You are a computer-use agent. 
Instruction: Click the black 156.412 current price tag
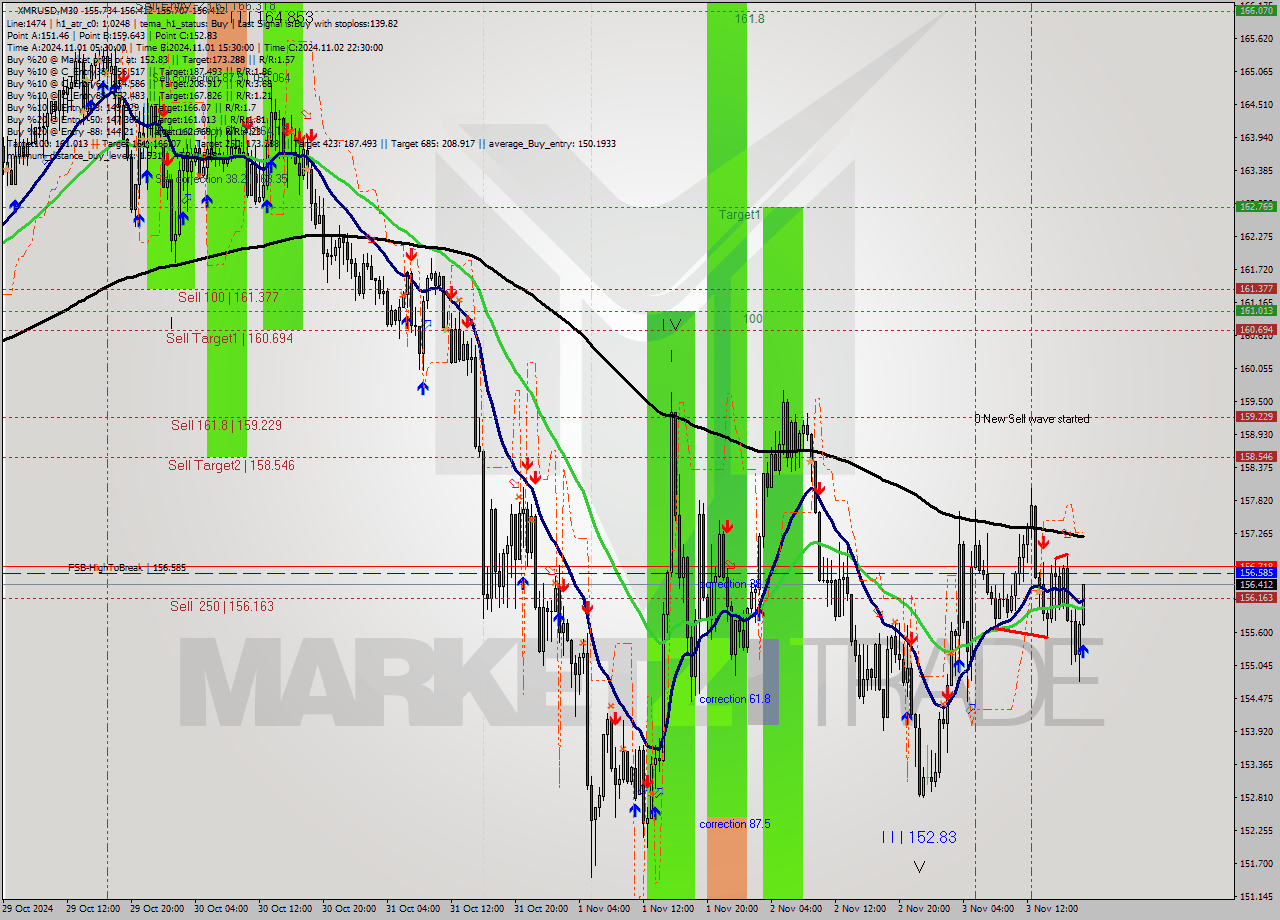tap(1255, 584)
